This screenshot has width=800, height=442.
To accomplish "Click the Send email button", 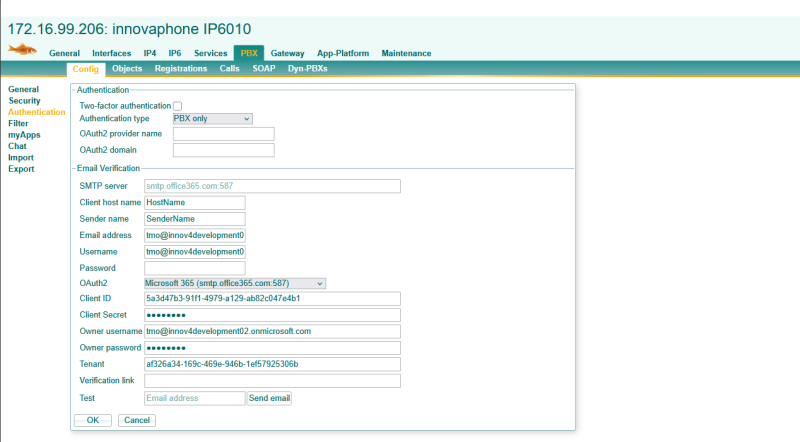I will coord(269,398).
